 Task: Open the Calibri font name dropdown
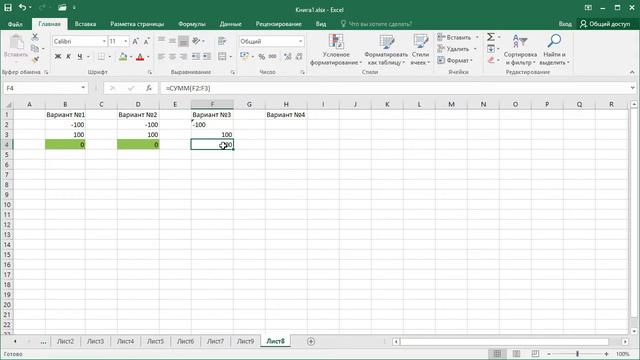[x=104, y=41]
